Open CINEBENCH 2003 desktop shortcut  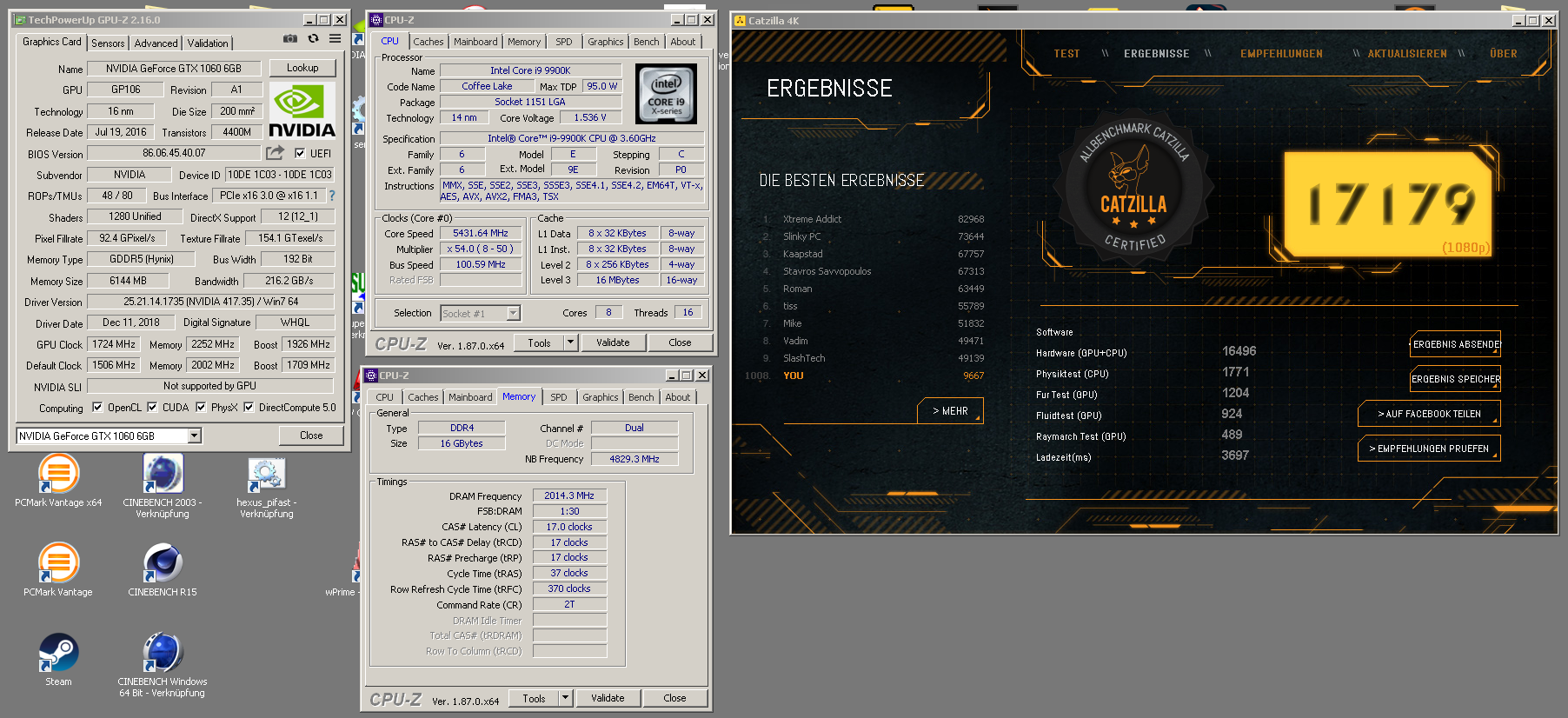163,485
